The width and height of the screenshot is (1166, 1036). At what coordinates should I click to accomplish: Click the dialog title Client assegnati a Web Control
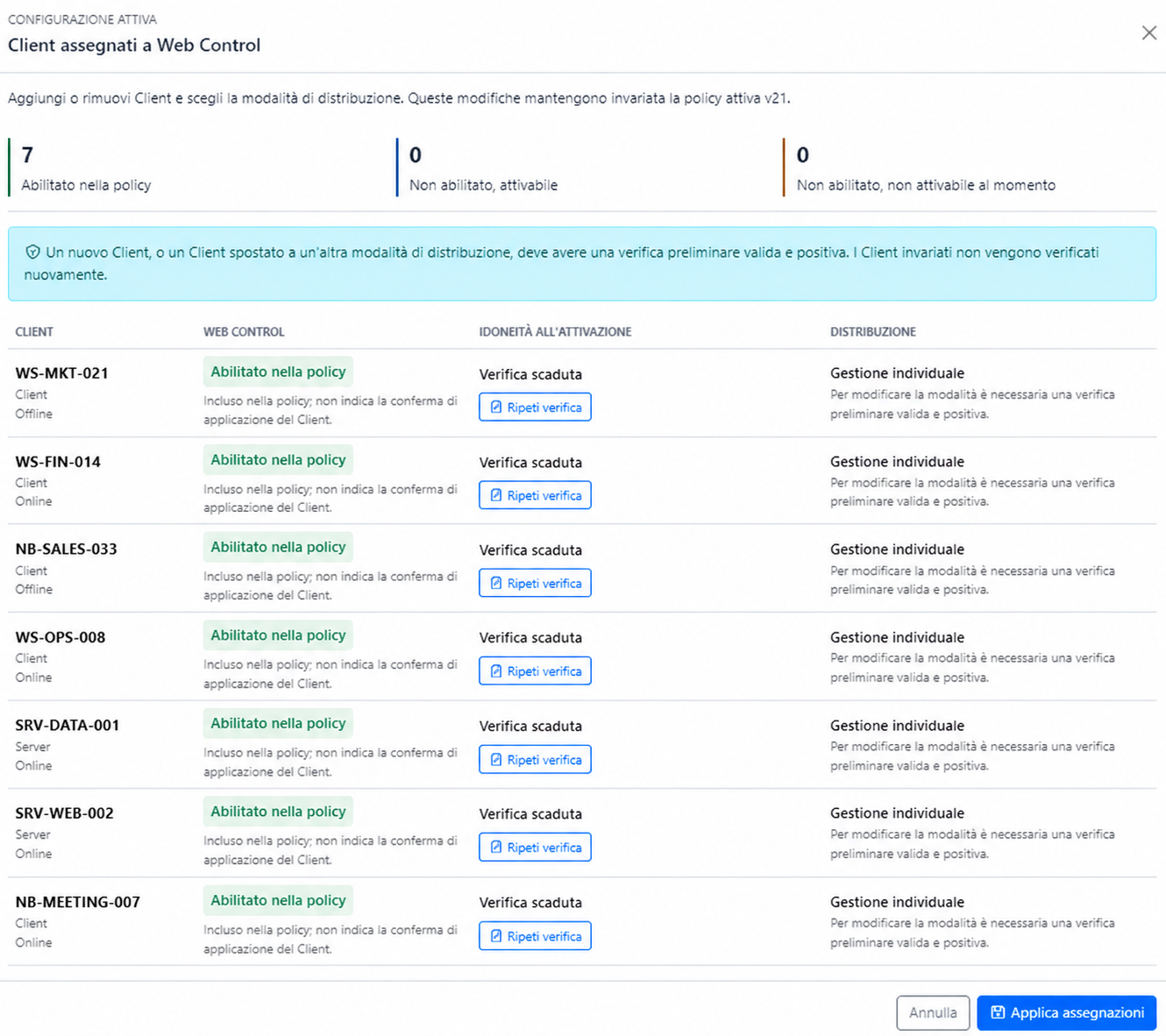point(134,46)
